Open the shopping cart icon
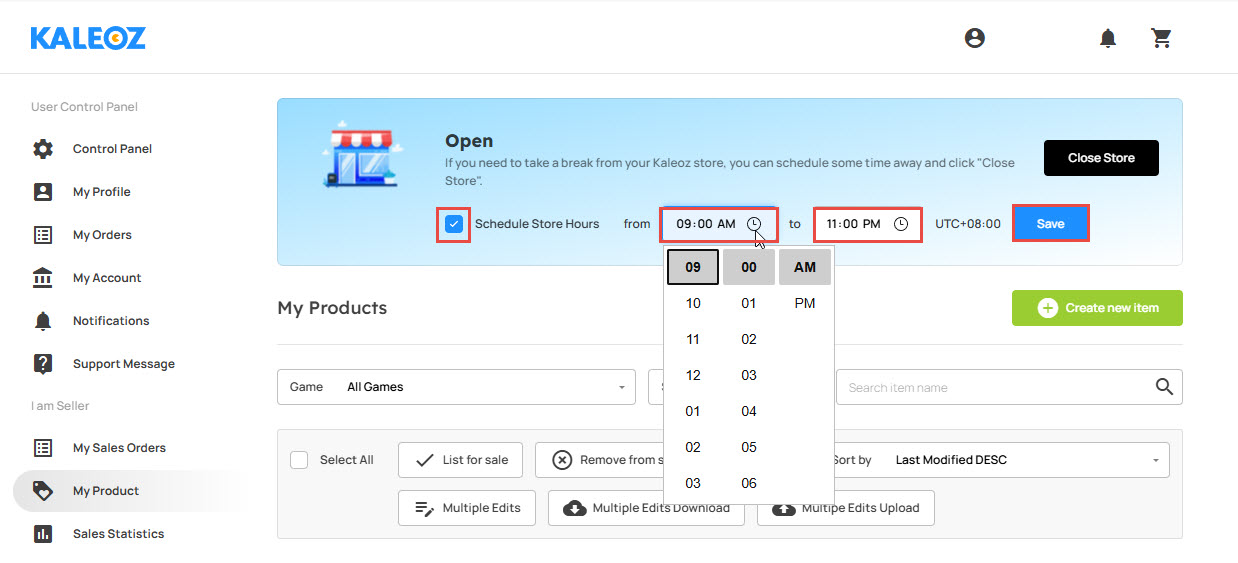This screenshot has width=1238, height=563. pyautogui.click(x=1161, y=38)
